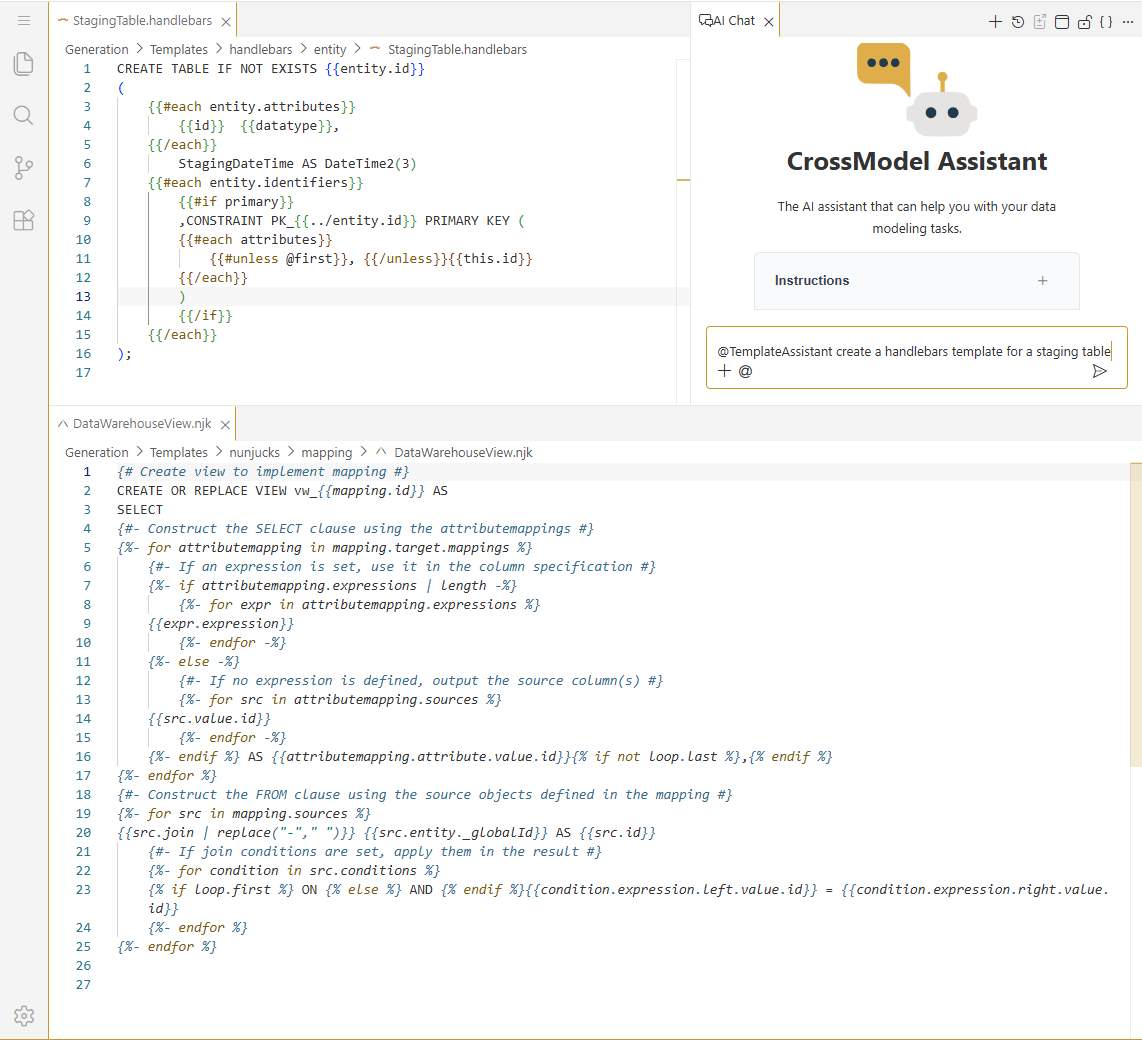Image resolution: width=1142 pixels, height=1040 pixels.
Task: Click ',CONSTRAINT PK_' code line
Action: (351, 221)
